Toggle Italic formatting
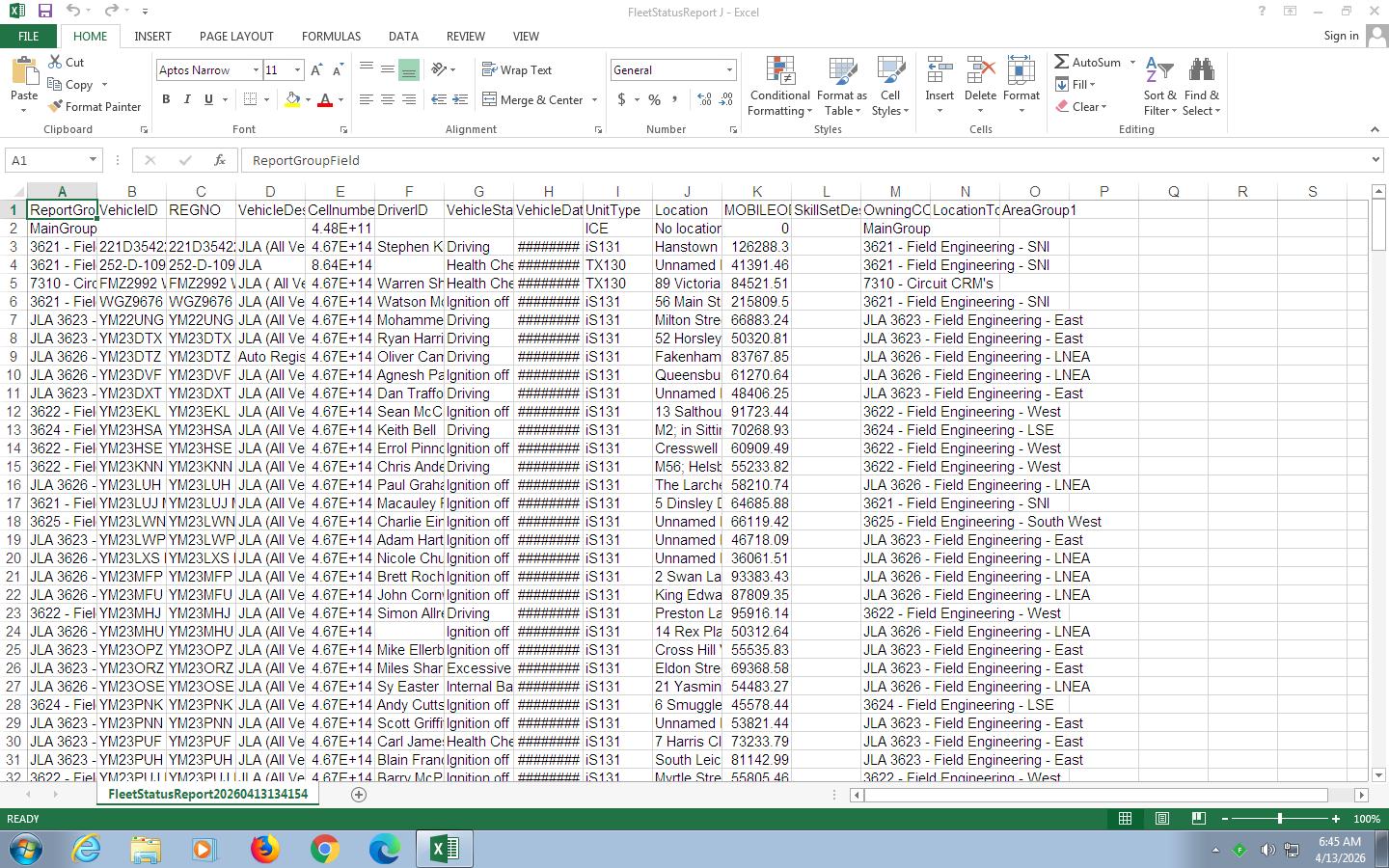This screenshot has height=868, width=1389. click(x=187, y=99)
